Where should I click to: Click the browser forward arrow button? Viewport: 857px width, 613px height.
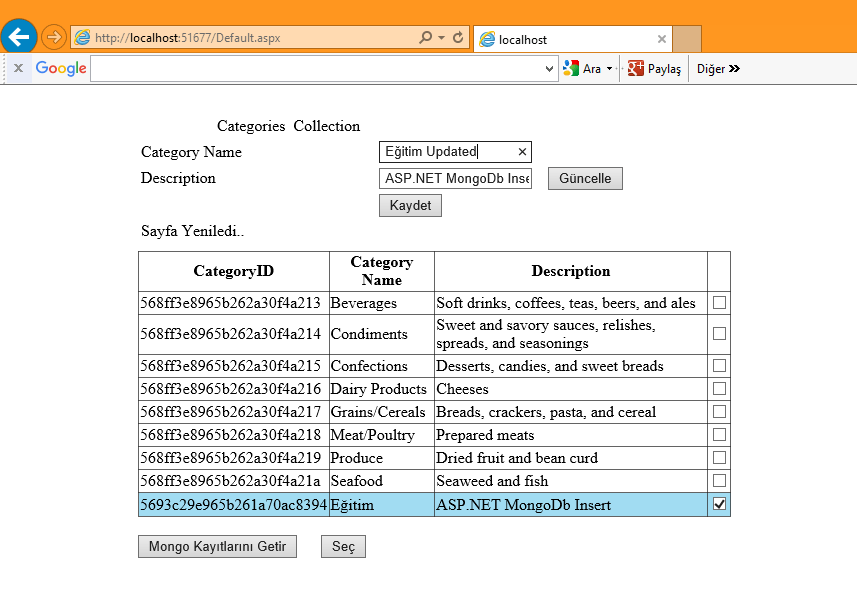(53, 38)
